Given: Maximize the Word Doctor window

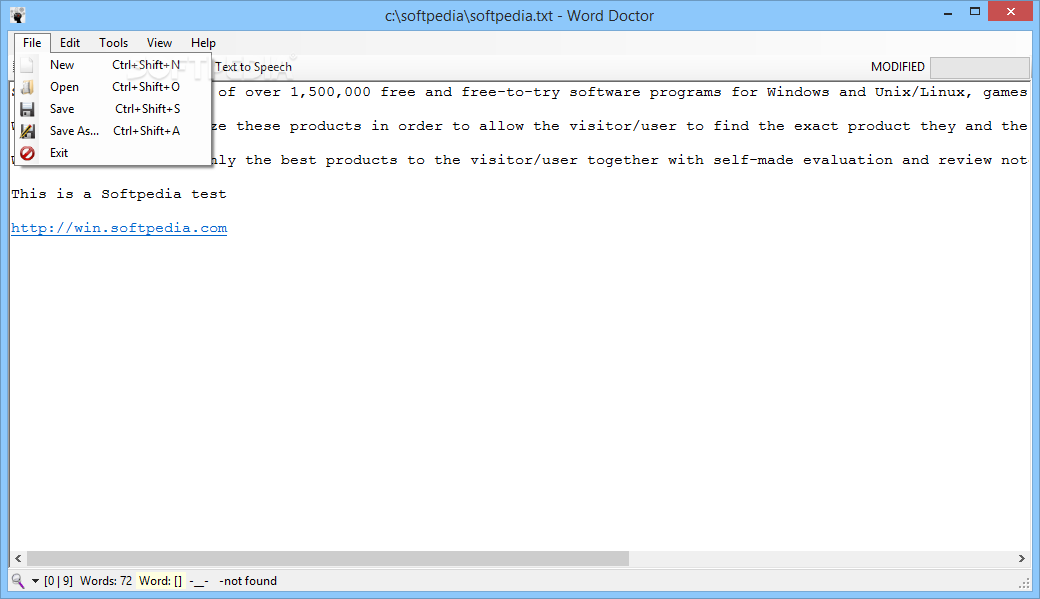Looking at the screenshot, I should (x=974, y=12).
